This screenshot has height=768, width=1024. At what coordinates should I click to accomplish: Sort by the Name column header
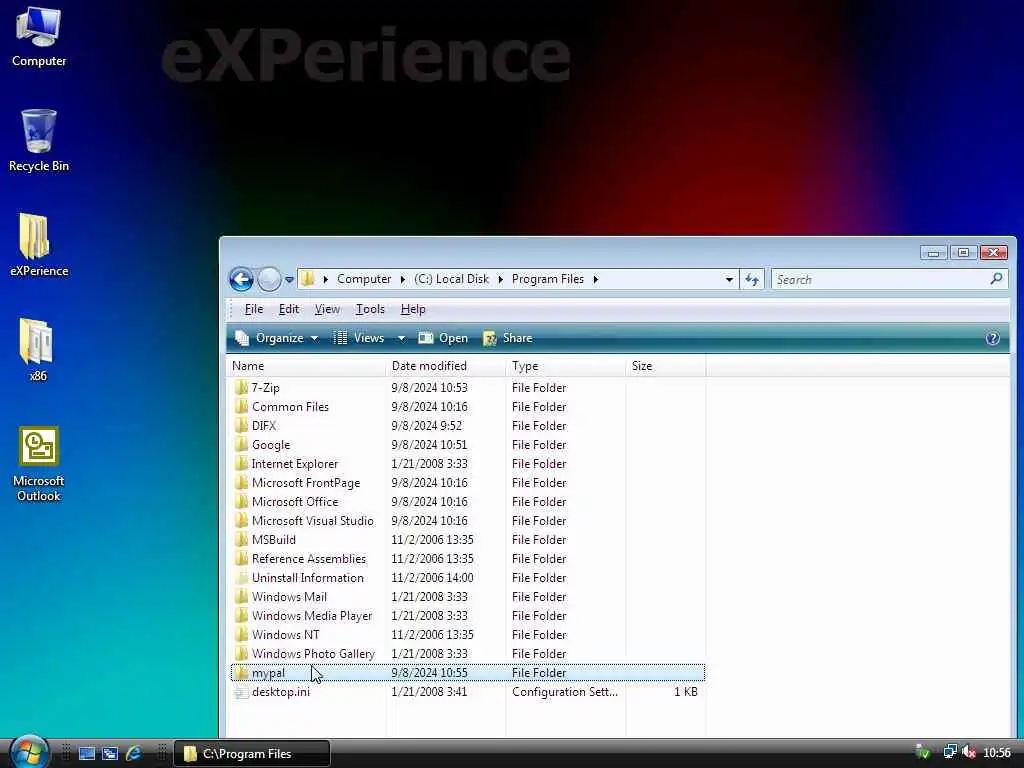(306, 366)
